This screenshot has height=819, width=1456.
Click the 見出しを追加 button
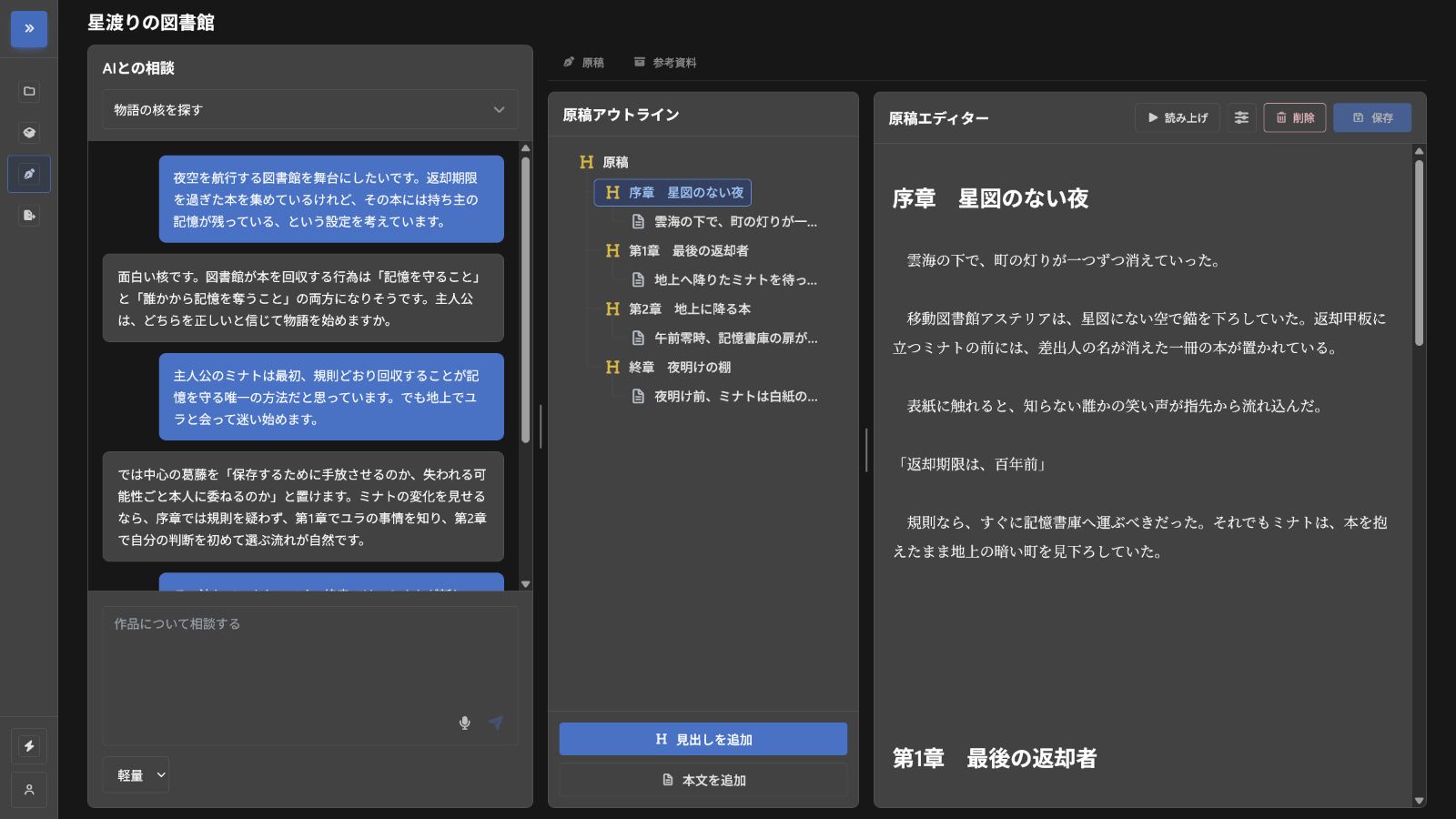(x=703, y=739)
